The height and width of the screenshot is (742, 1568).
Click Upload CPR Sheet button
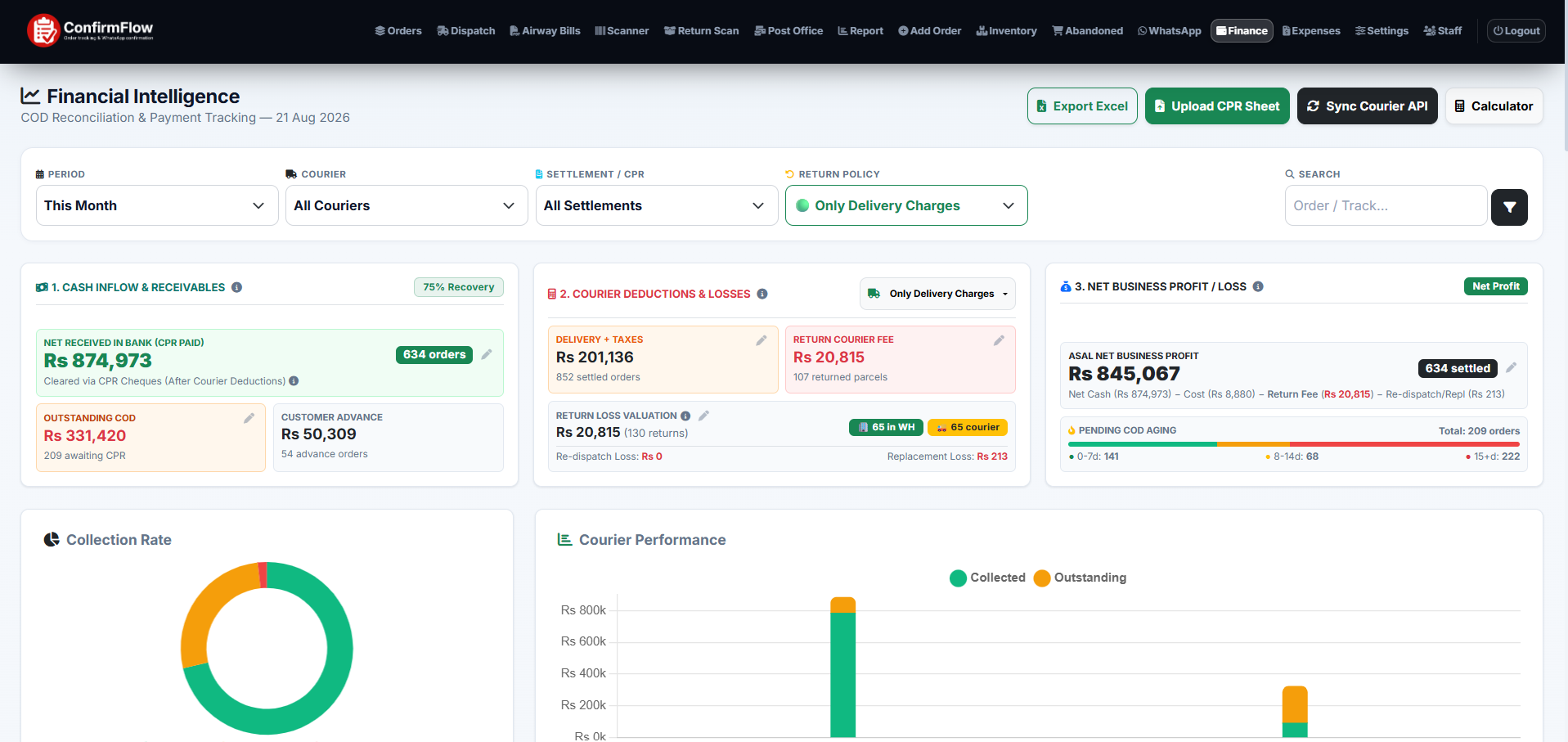[1217, 106]
